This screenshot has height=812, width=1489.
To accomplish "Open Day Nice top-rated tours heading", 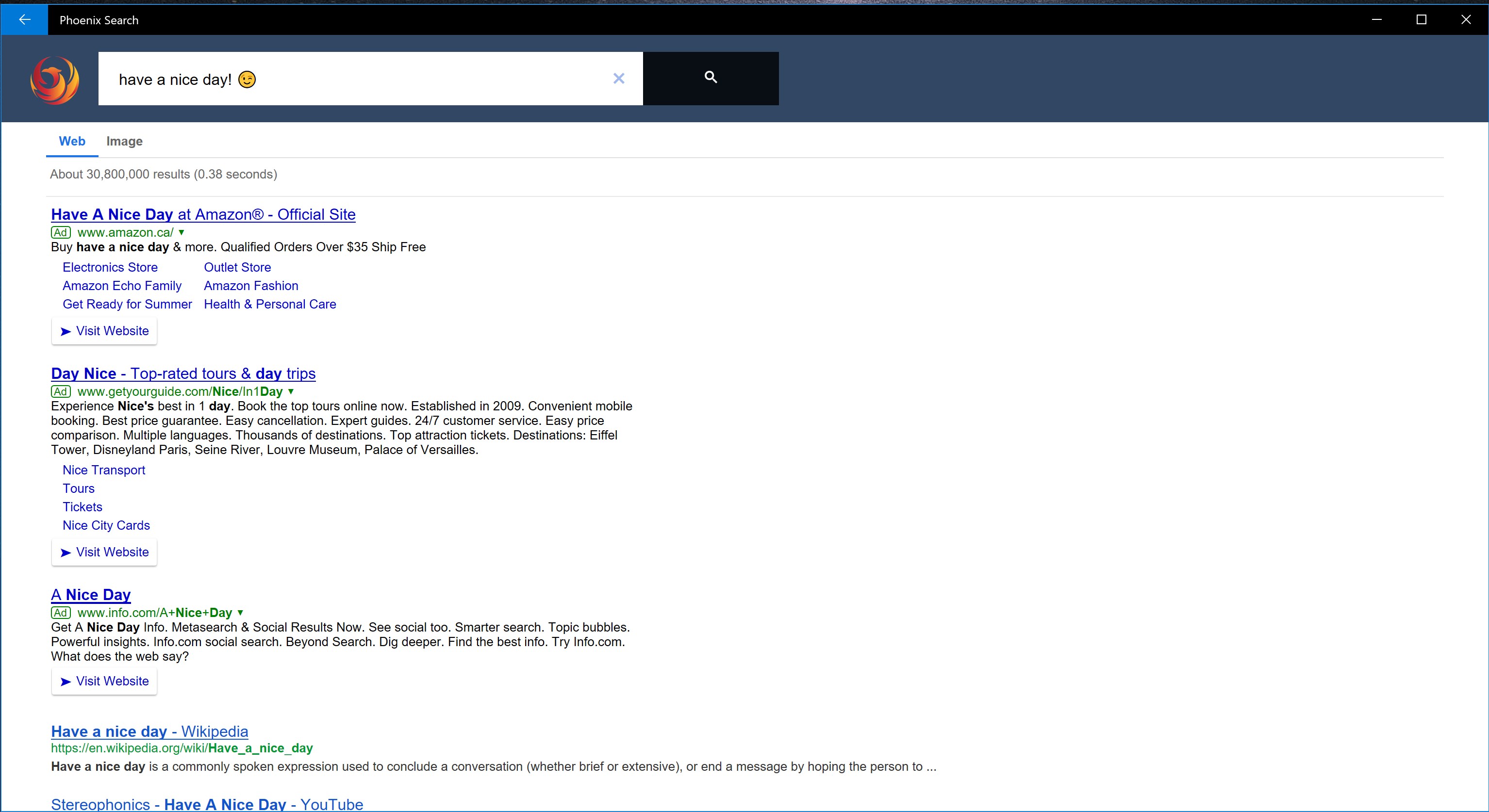I will 183,374.
